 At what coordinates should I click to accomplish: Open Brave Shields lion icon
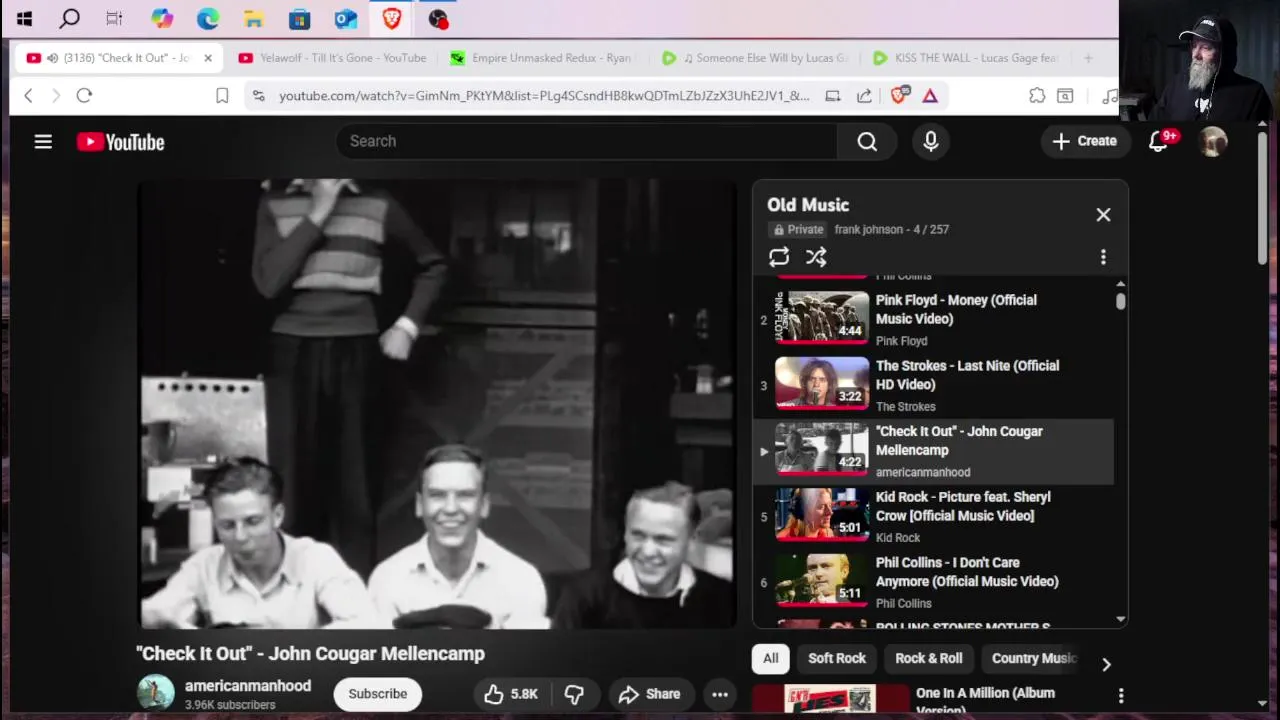[898, 96]
